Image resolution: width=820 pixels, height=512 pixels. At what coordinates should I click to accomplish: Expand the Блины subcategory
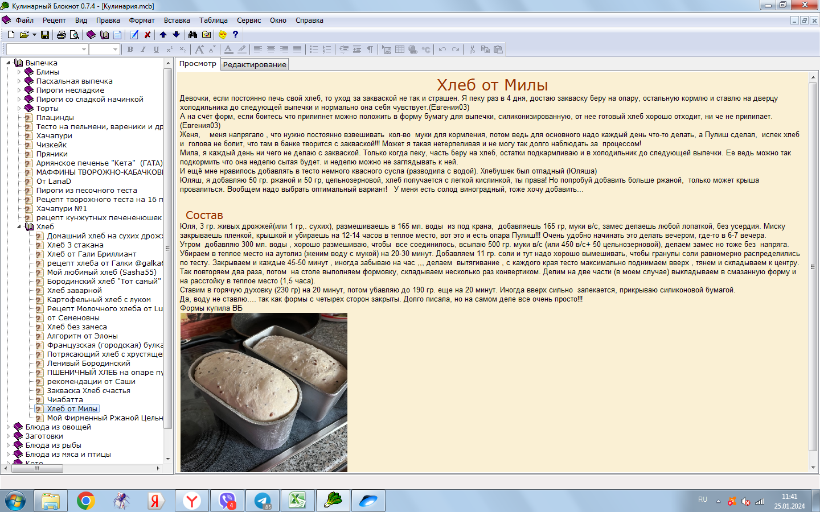17,72
